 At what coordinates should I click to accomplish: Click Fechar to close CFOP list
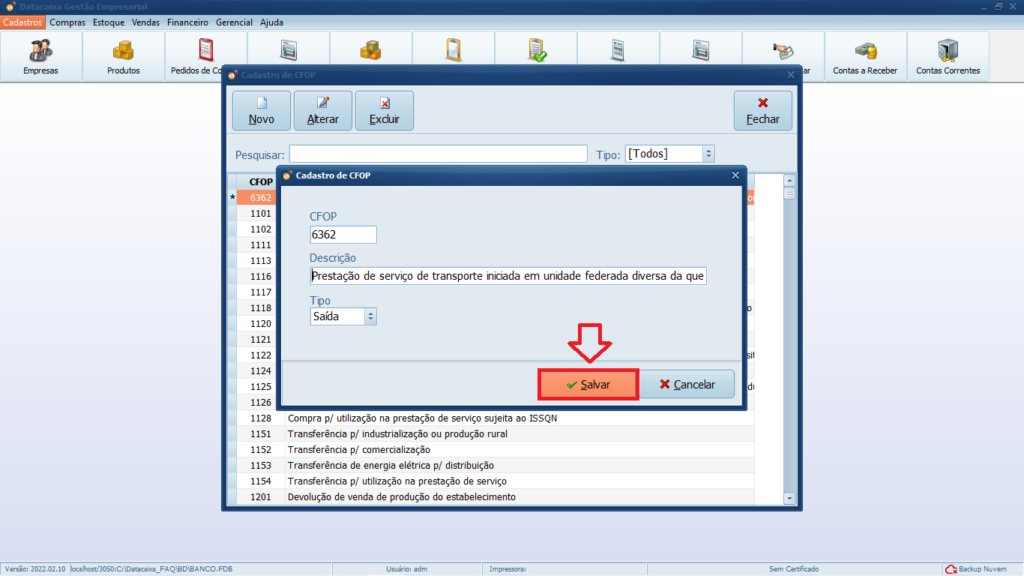[762, 110]
